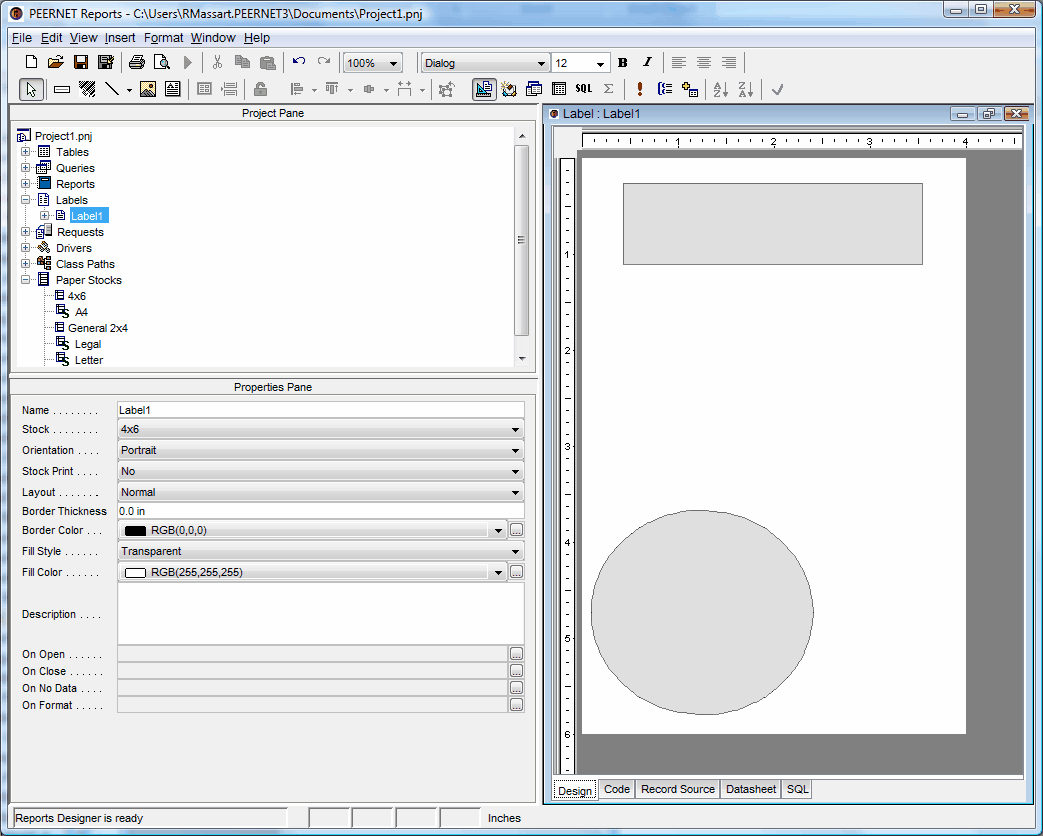Select the field/text box tool
The width and height of the screenshot is (1043, 836).
[62, 89]
